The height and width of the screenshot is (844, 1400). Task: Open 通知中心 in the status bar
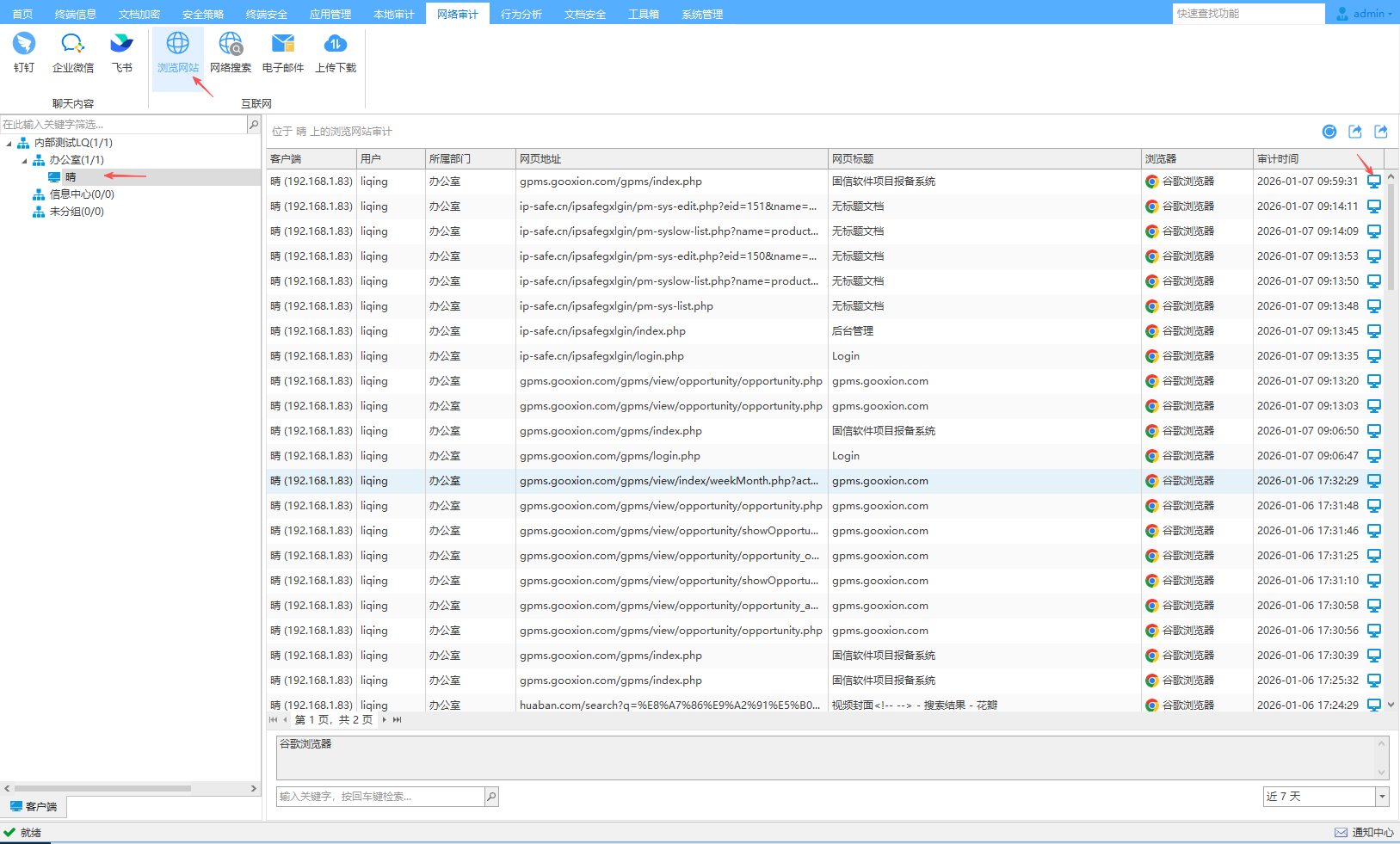coord(1365,832)
